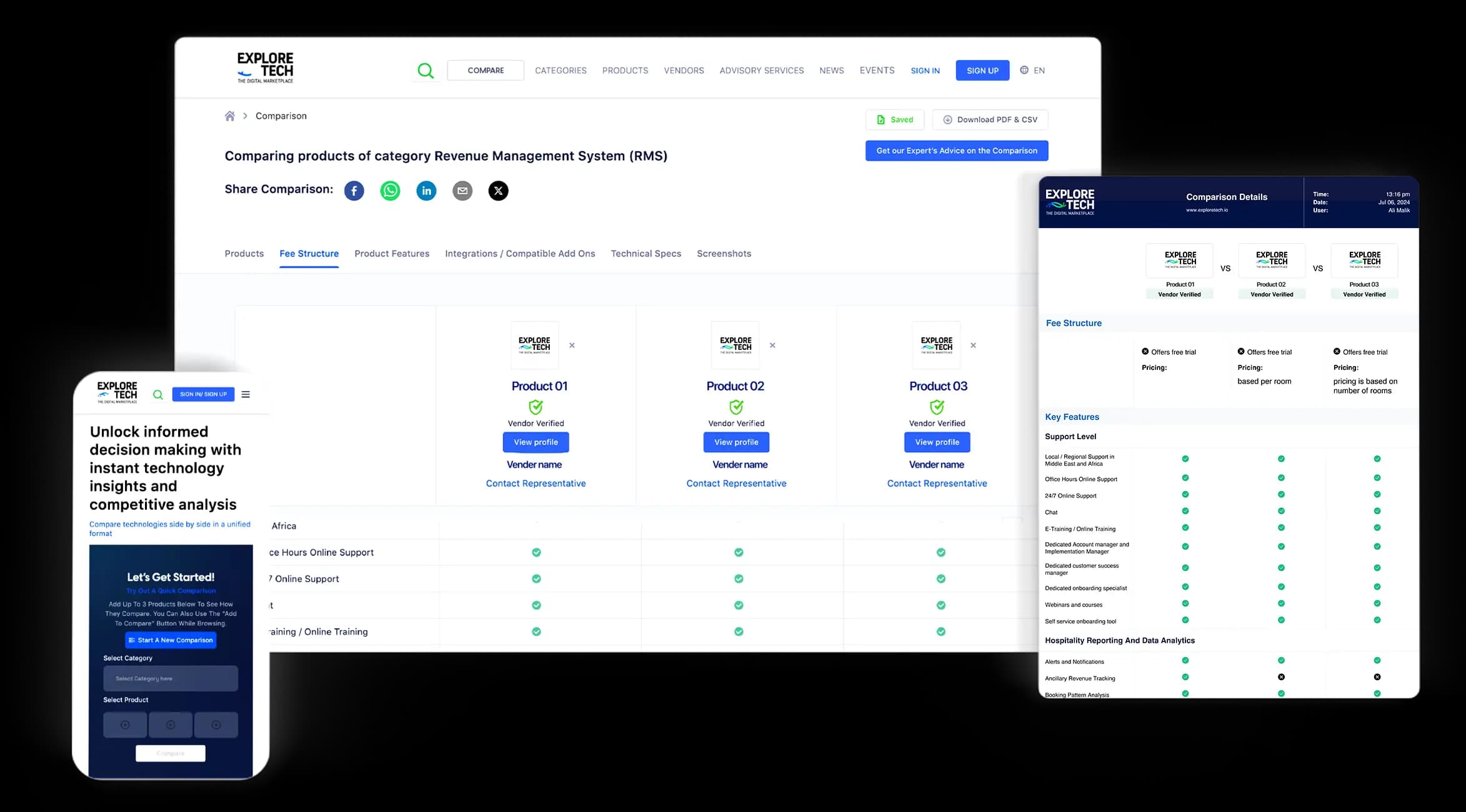Expand the language selector EN dropdown
1466x812 pixels.
pos(1033,70)
